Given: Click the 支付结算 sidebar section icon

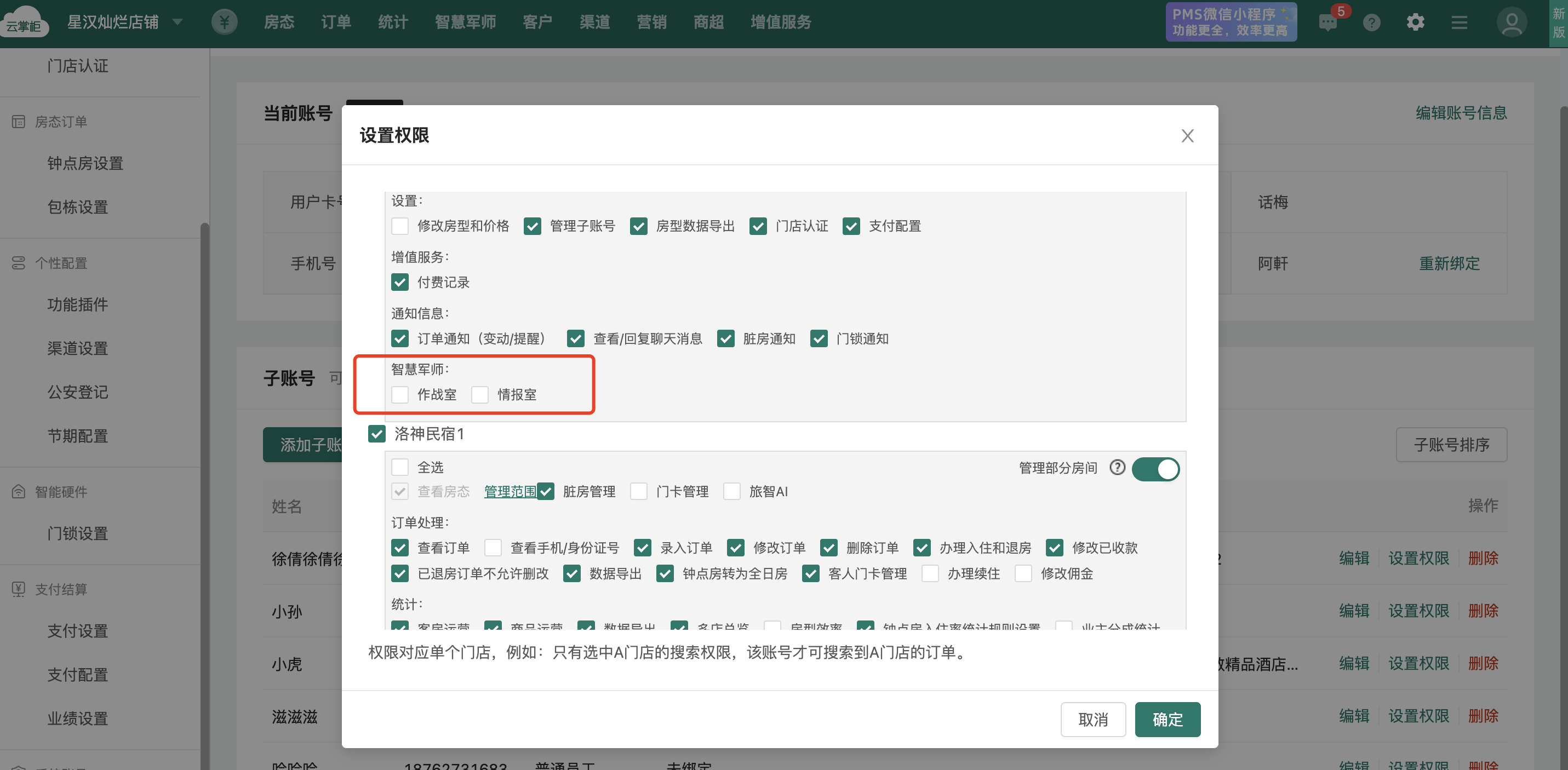Looking at the screenshot, I should tap(18, 589).
